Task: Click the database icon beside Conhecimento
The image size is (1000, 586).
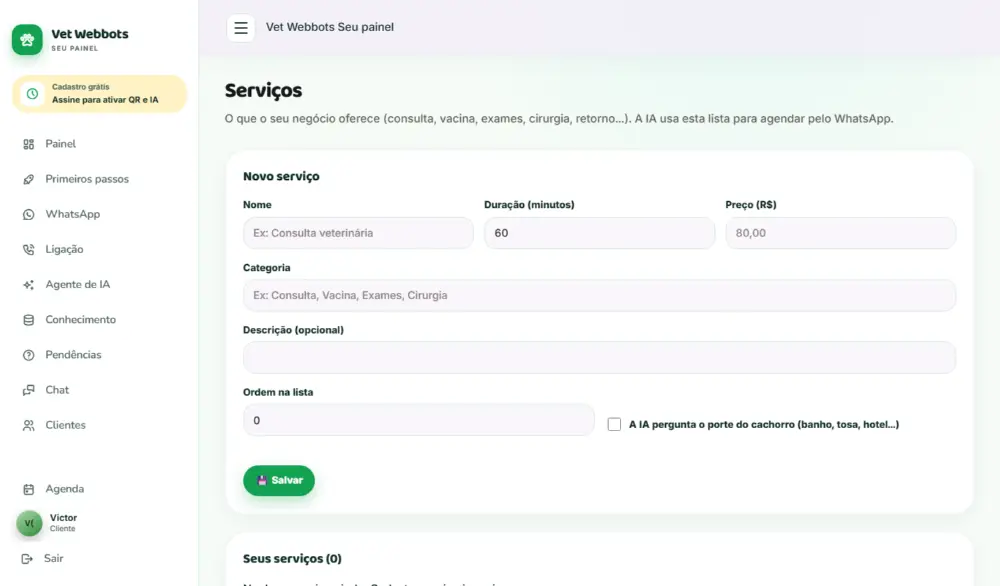Action: (x=29, y=319)
